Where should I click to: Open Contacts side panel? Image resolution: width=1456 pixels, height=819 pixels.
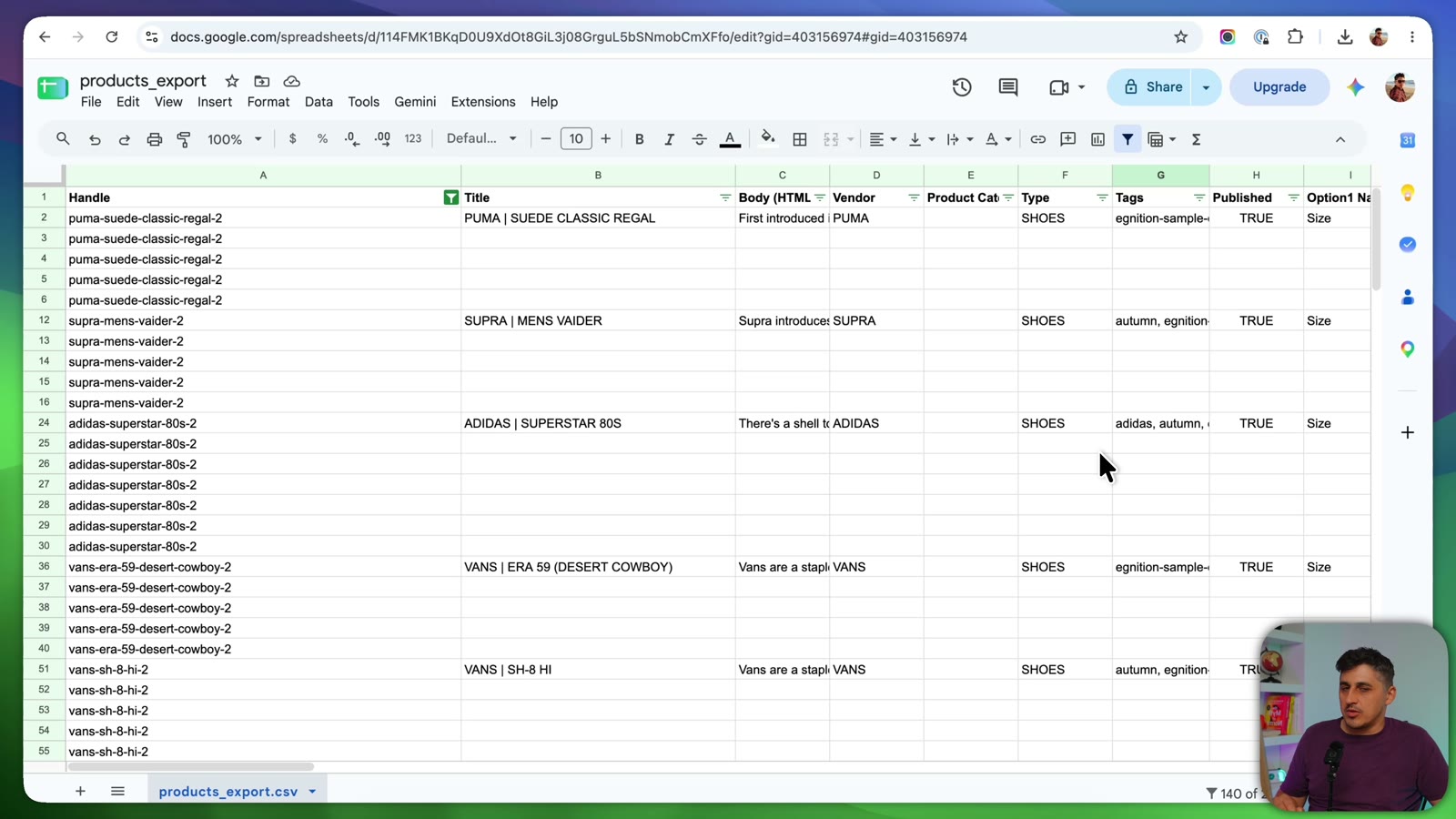pos(1408,297)
